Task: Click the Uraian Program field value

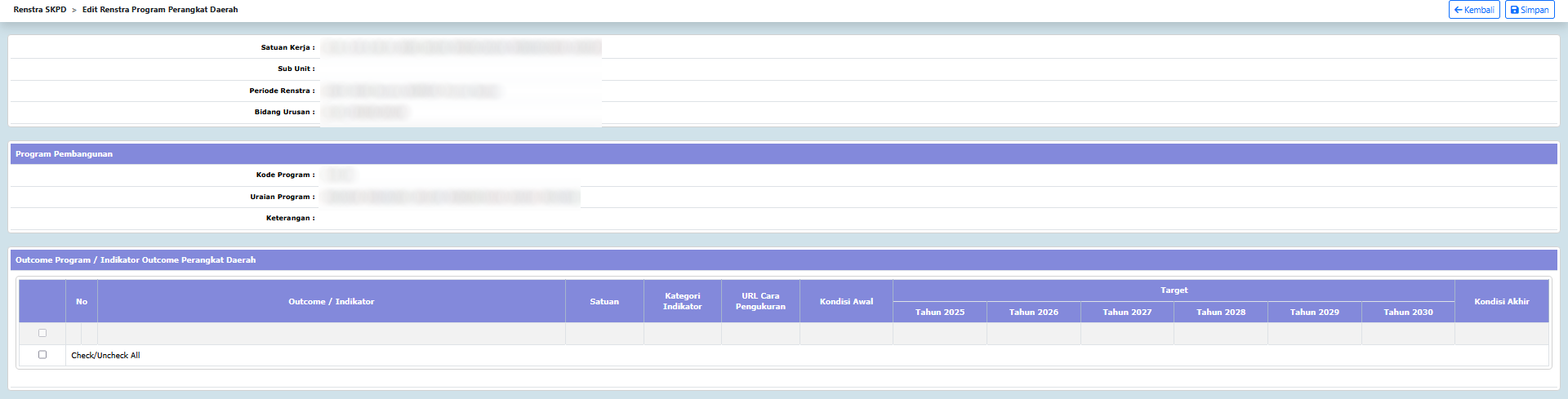Action: pos(451,197)
